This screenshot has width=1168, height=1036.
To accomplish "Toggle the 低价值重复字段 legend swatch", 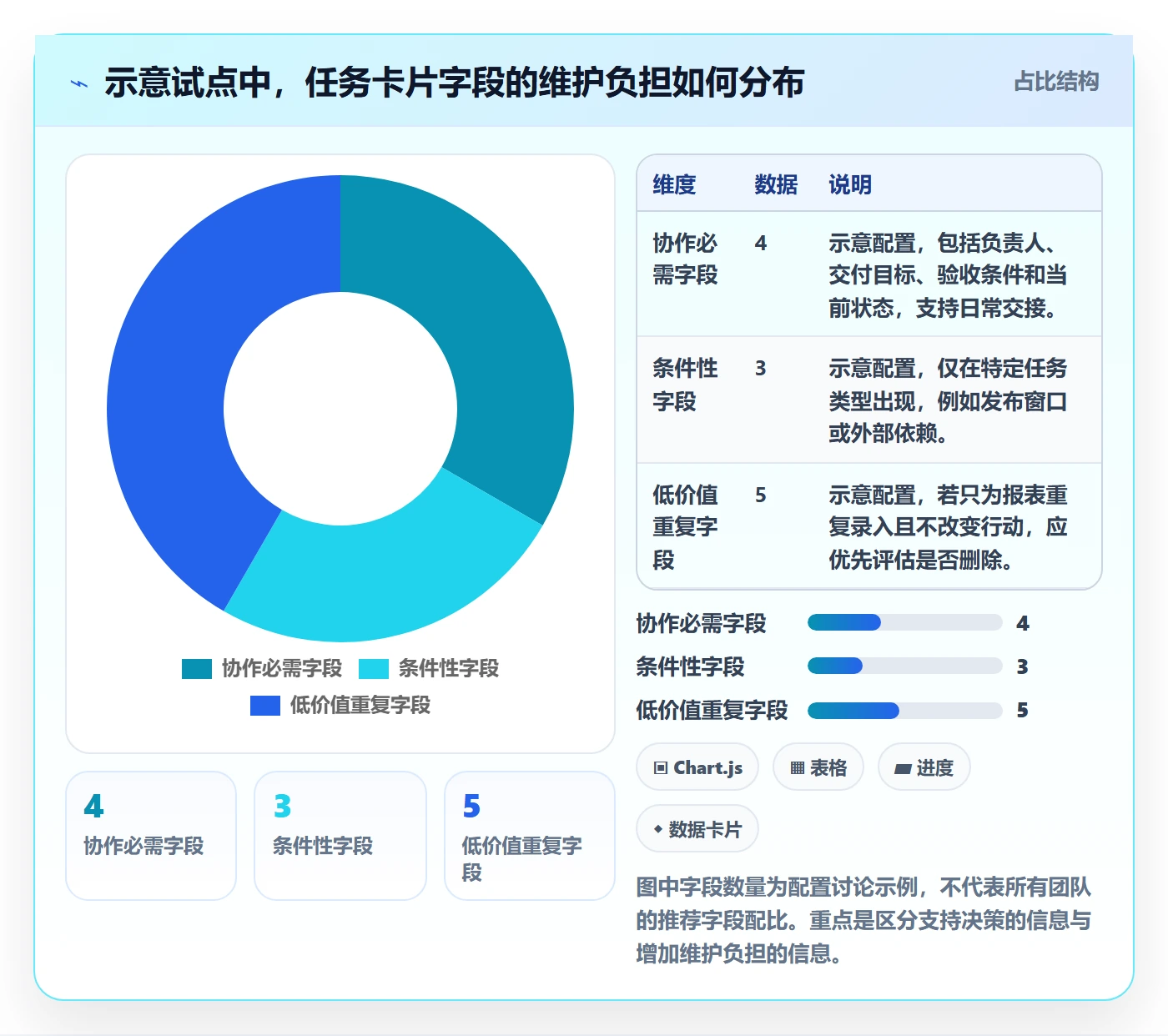I will [x=265, y=706].
